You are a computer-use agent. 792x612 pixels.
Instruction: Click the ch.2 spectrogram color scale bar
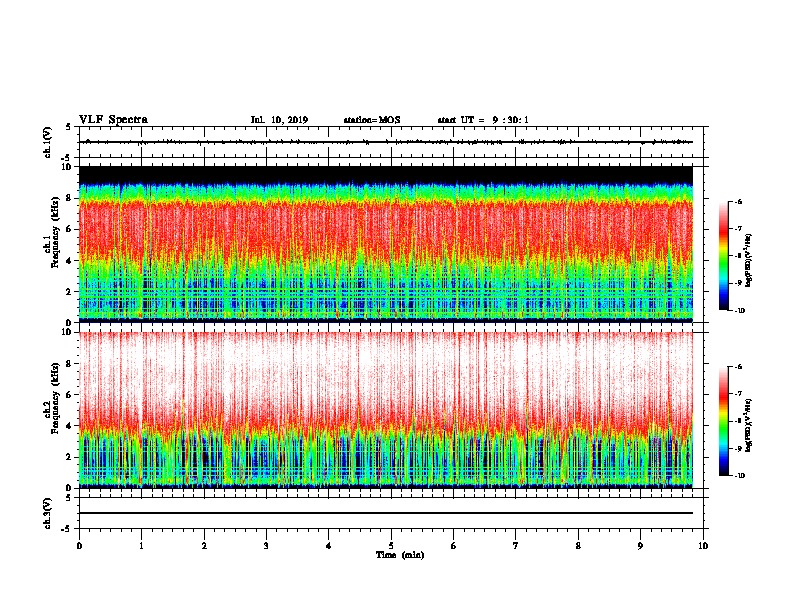click(724, 421)
